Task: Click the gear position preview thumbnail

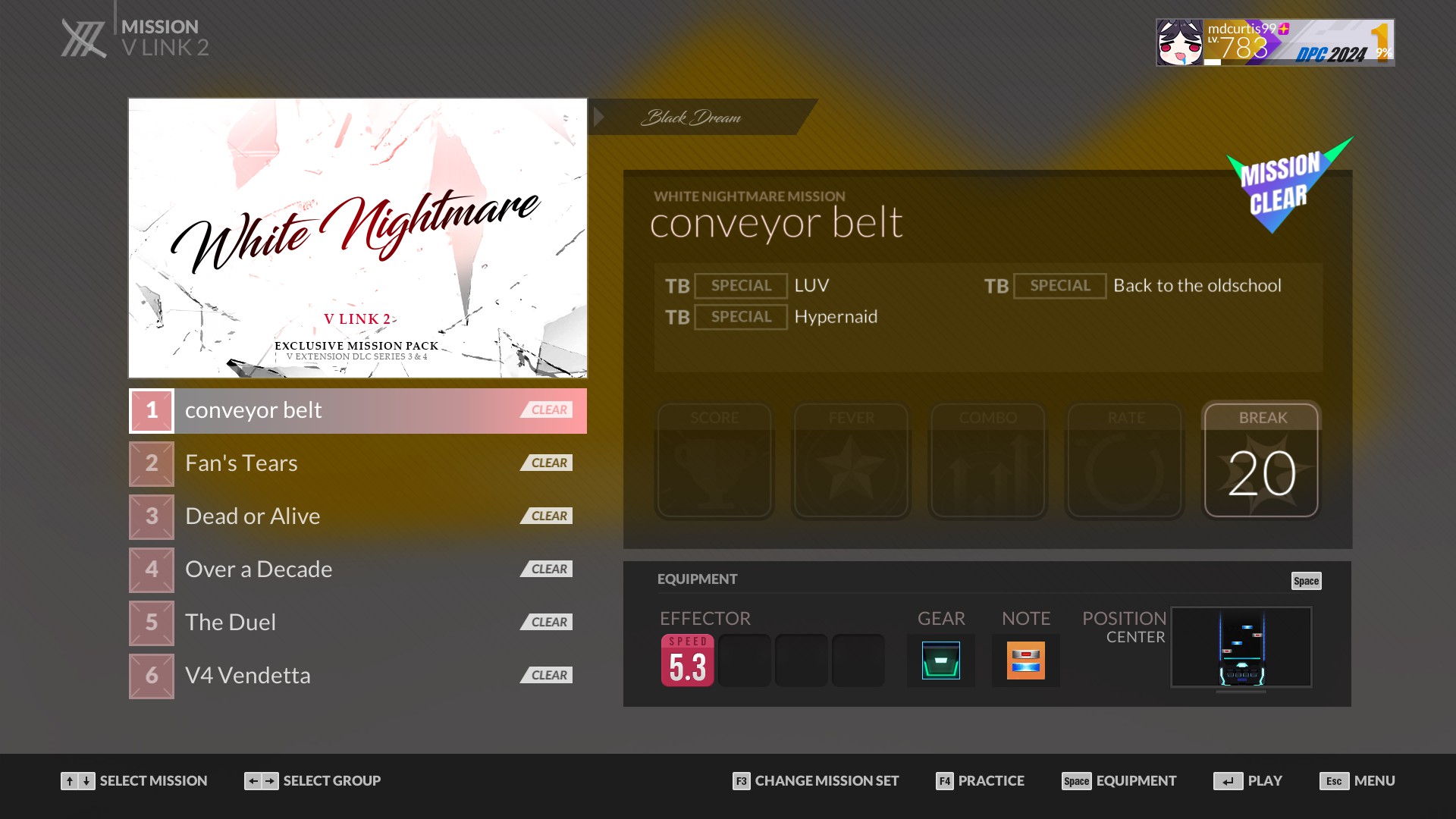Action: (1241, 647)
